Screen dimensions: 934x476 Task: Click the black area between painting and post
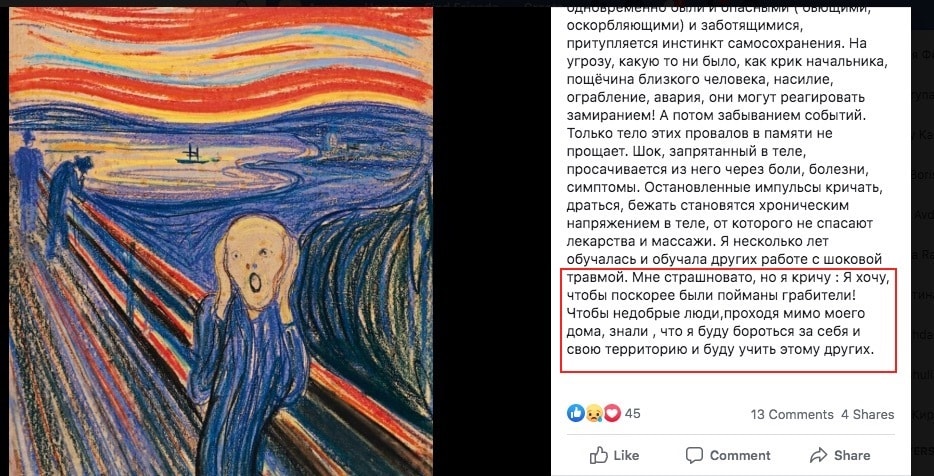(x=492, y=238)
